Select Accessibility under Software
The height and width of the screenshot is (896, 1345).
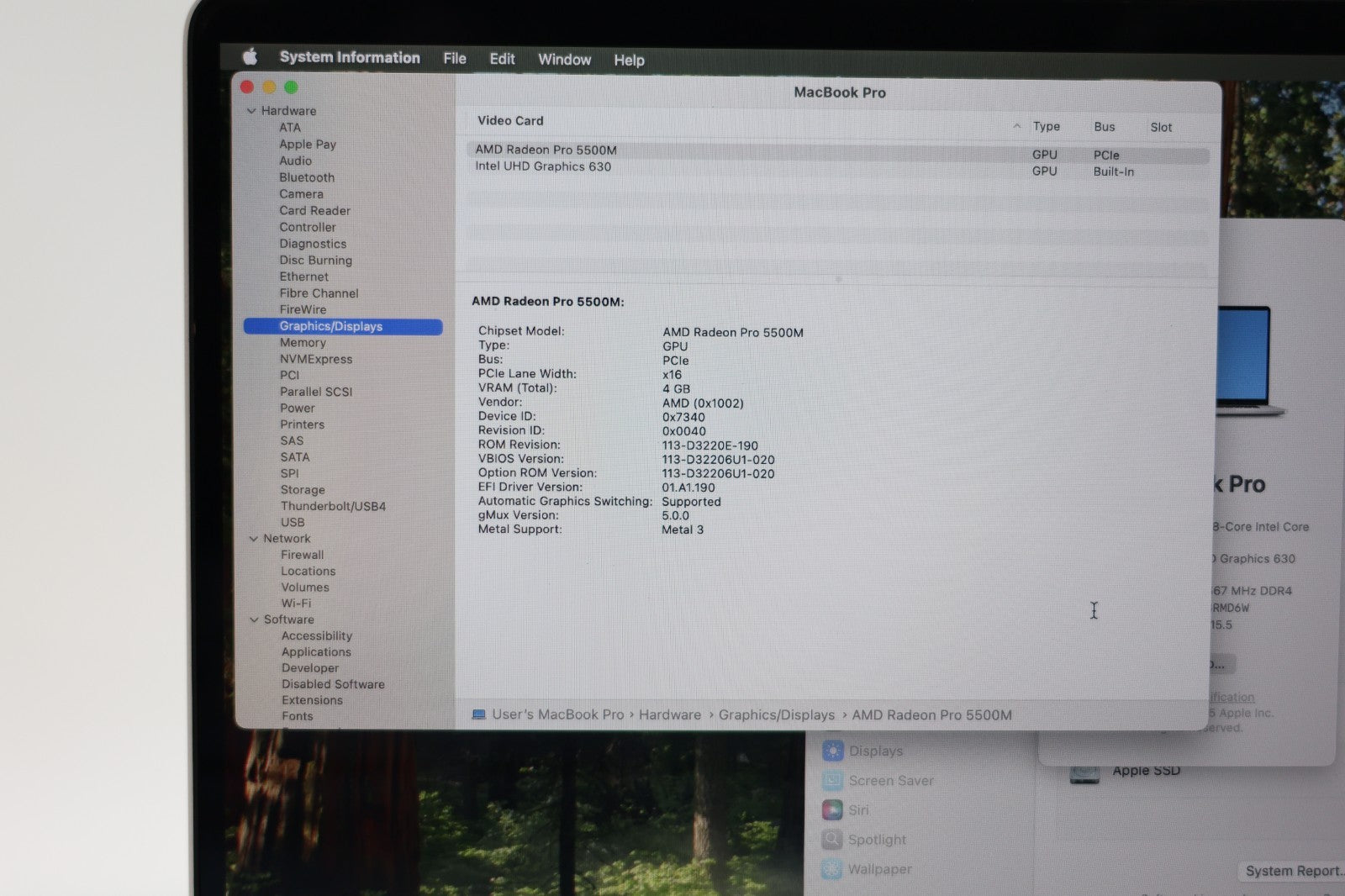click(x=317, y=636)
